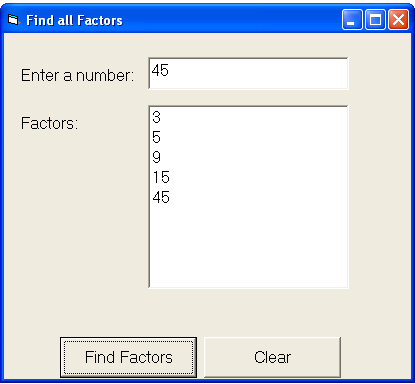Screen dimensions: 415x384
Task: Choose factor 9 in the Factors list
Action: pyautogui.click(x=248, y=157)
